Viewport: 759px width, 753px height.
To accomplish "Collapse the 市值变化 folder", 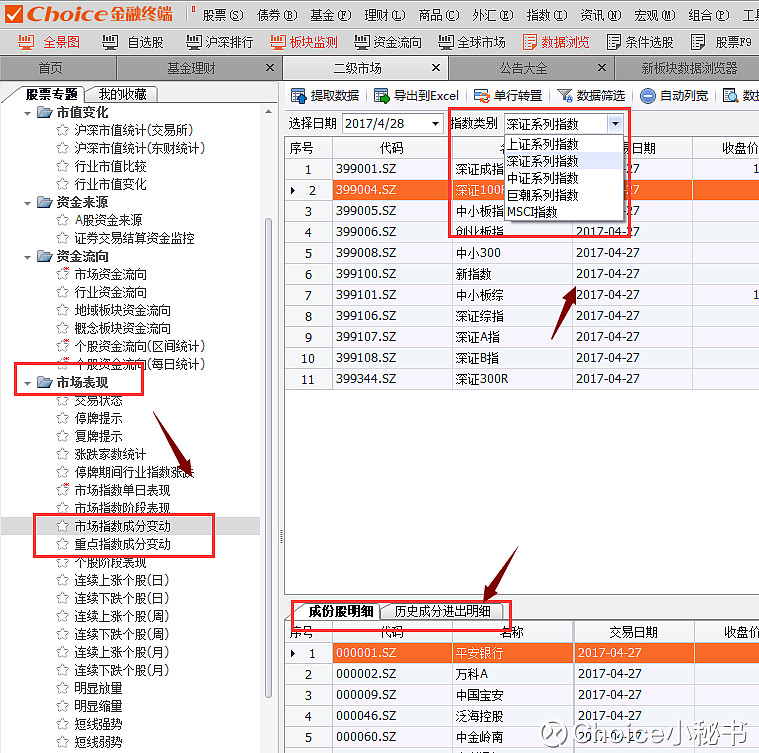I will (x=28, y=113).
